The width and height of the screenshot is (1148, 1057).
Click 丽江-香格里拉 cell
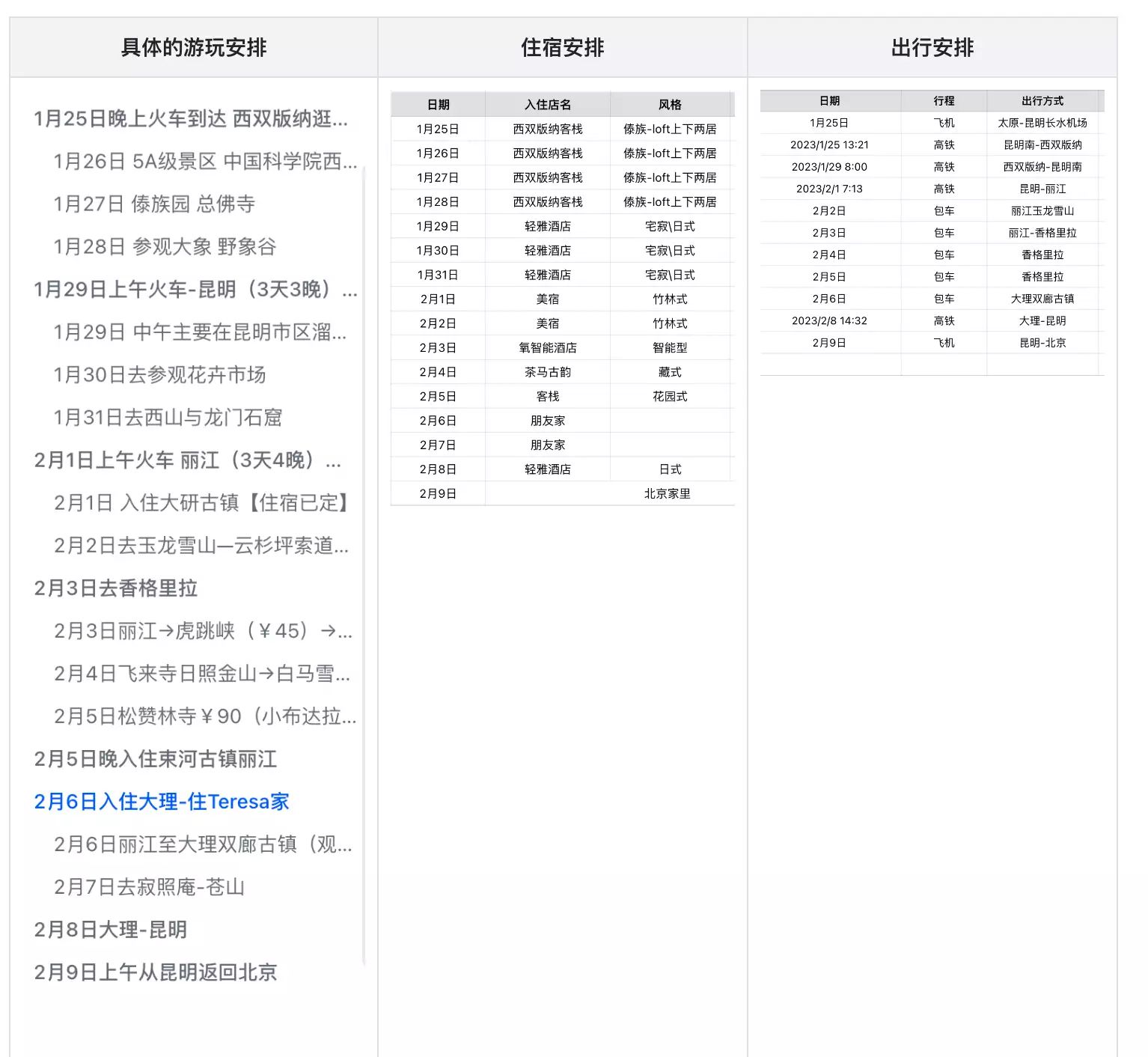coord(1042,233)
